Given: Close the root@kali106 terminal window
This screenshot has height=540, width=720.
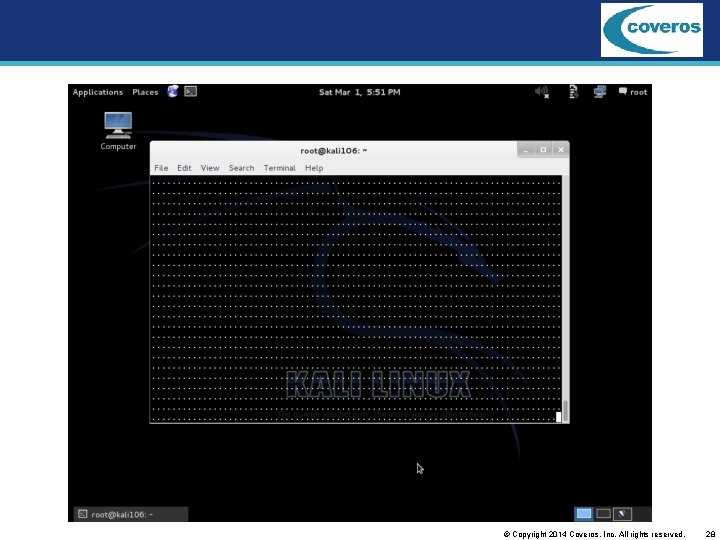Looking at the screenshot, I should pos(561,150).
